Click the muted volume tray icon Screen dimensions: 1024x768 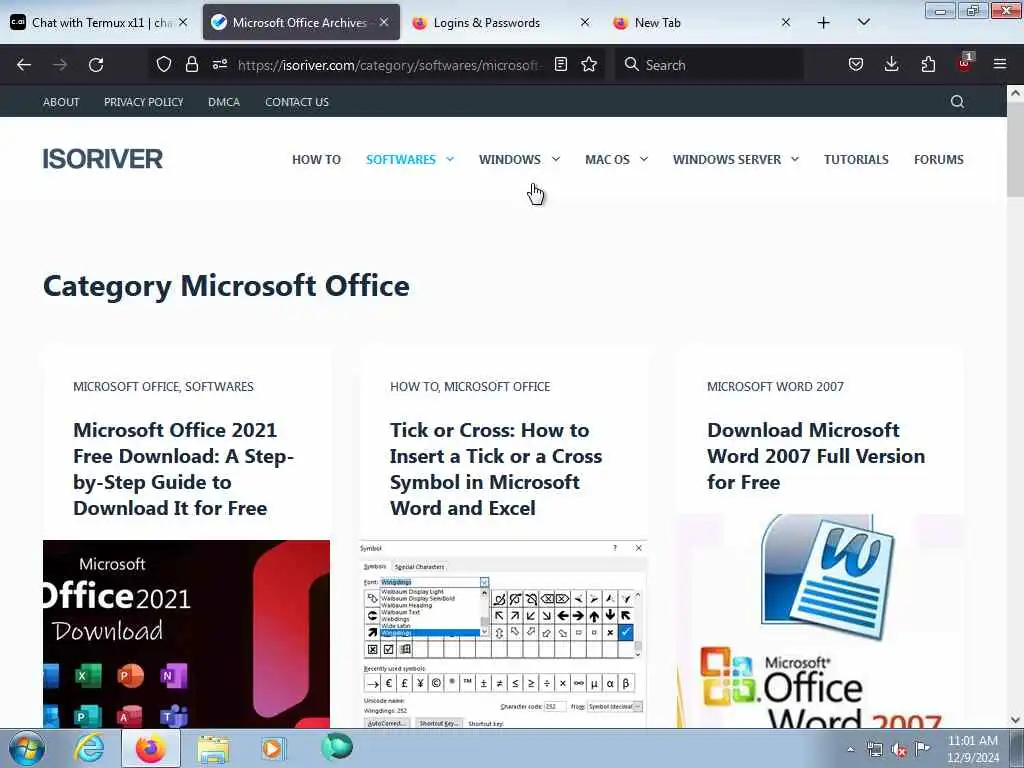[899, 749]
